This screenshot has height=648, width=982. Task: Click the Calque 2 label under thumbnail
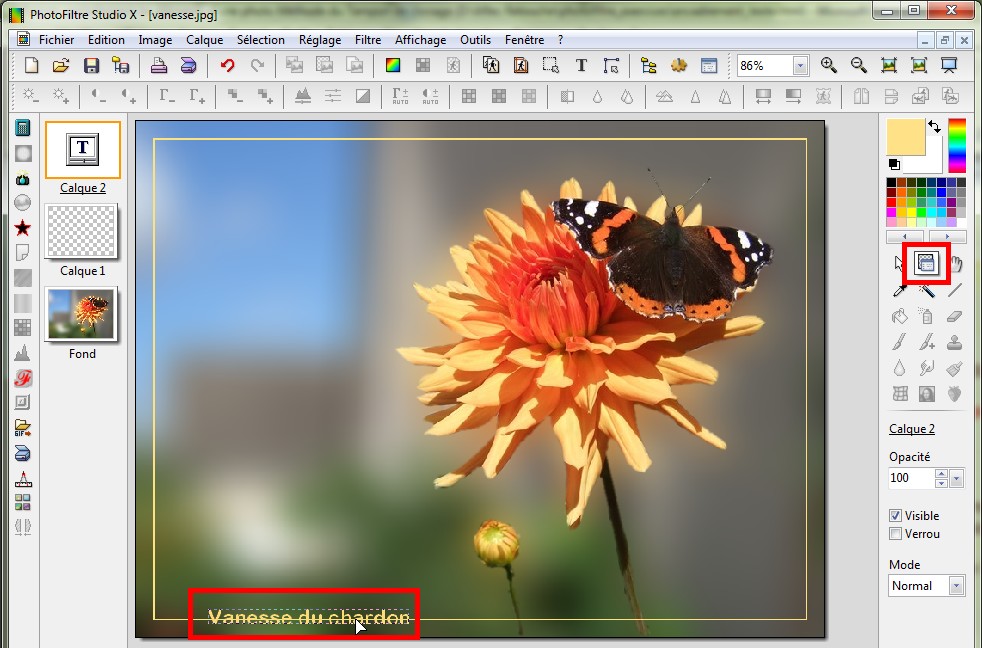pyautogui.click(x=83, y=188)
